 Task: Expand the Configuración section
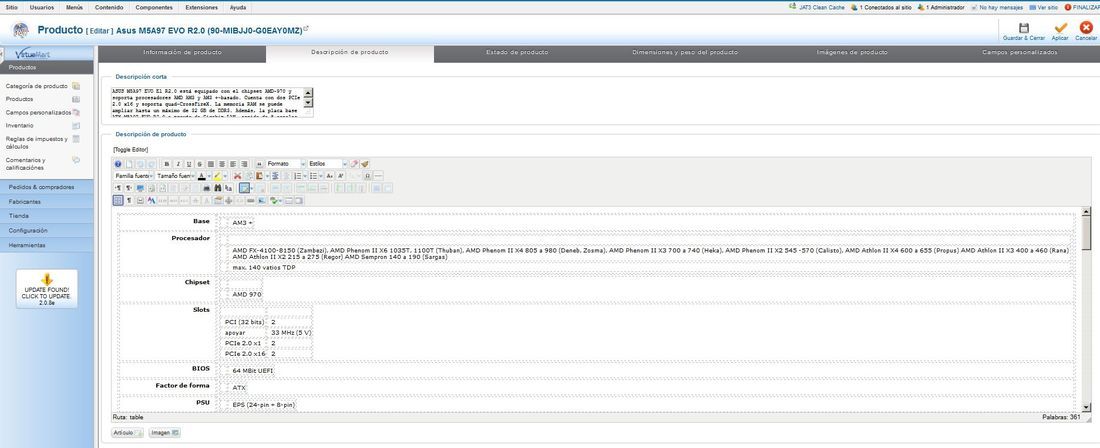click(x=46, y=231)
